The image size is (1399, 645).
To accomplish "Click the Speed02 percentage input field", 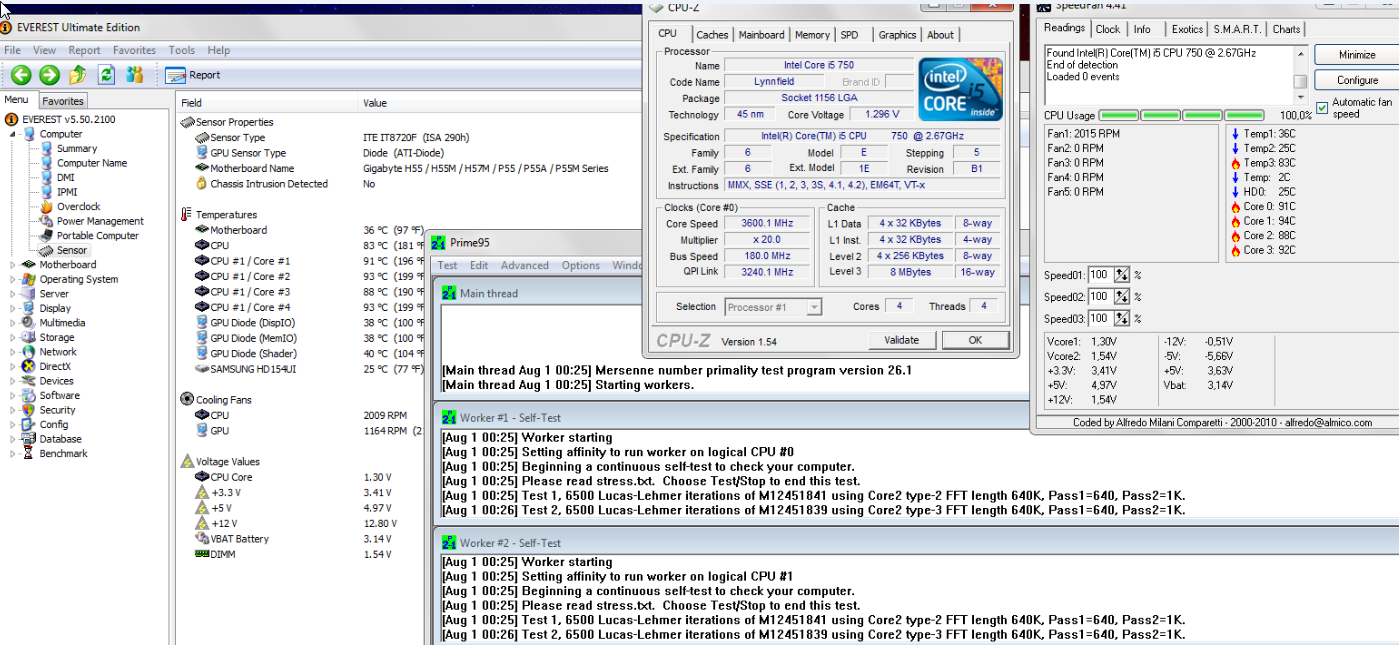I will click(1099, 297).
